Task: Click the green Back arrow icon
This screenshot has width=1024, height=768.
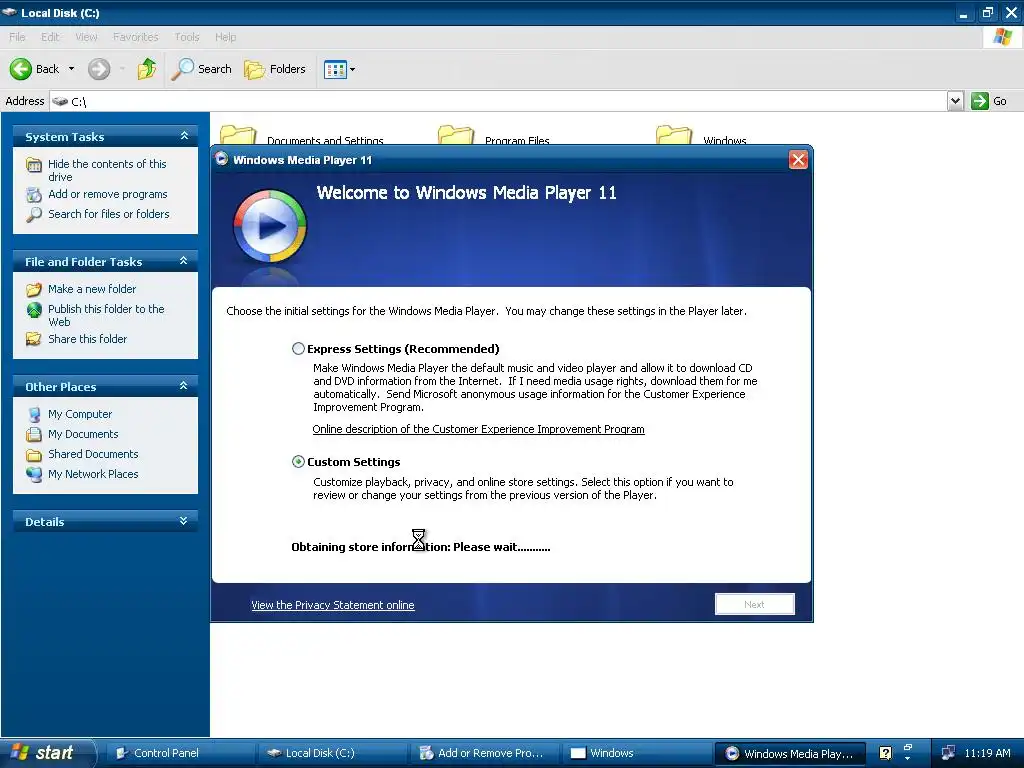Action: pyautogui.click(x=21, y=69)
